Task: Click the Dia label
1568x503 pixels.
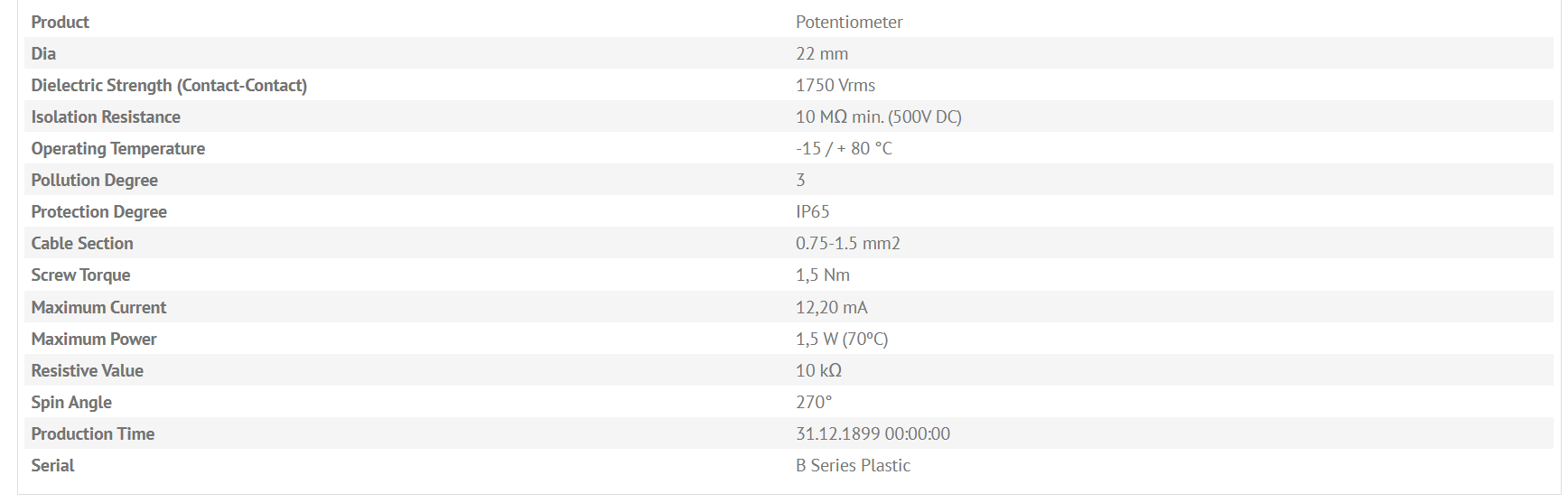Action: [43, 53]
